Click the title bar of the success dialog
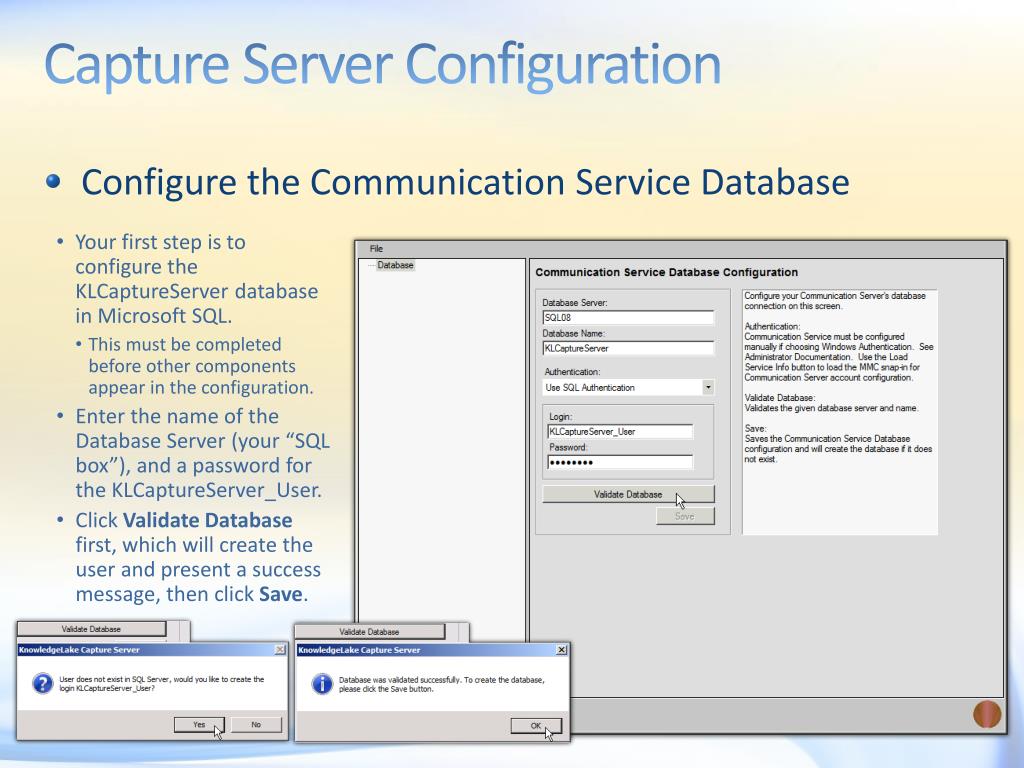Screen dimensions: 1024x768 [x=432, y=650]
